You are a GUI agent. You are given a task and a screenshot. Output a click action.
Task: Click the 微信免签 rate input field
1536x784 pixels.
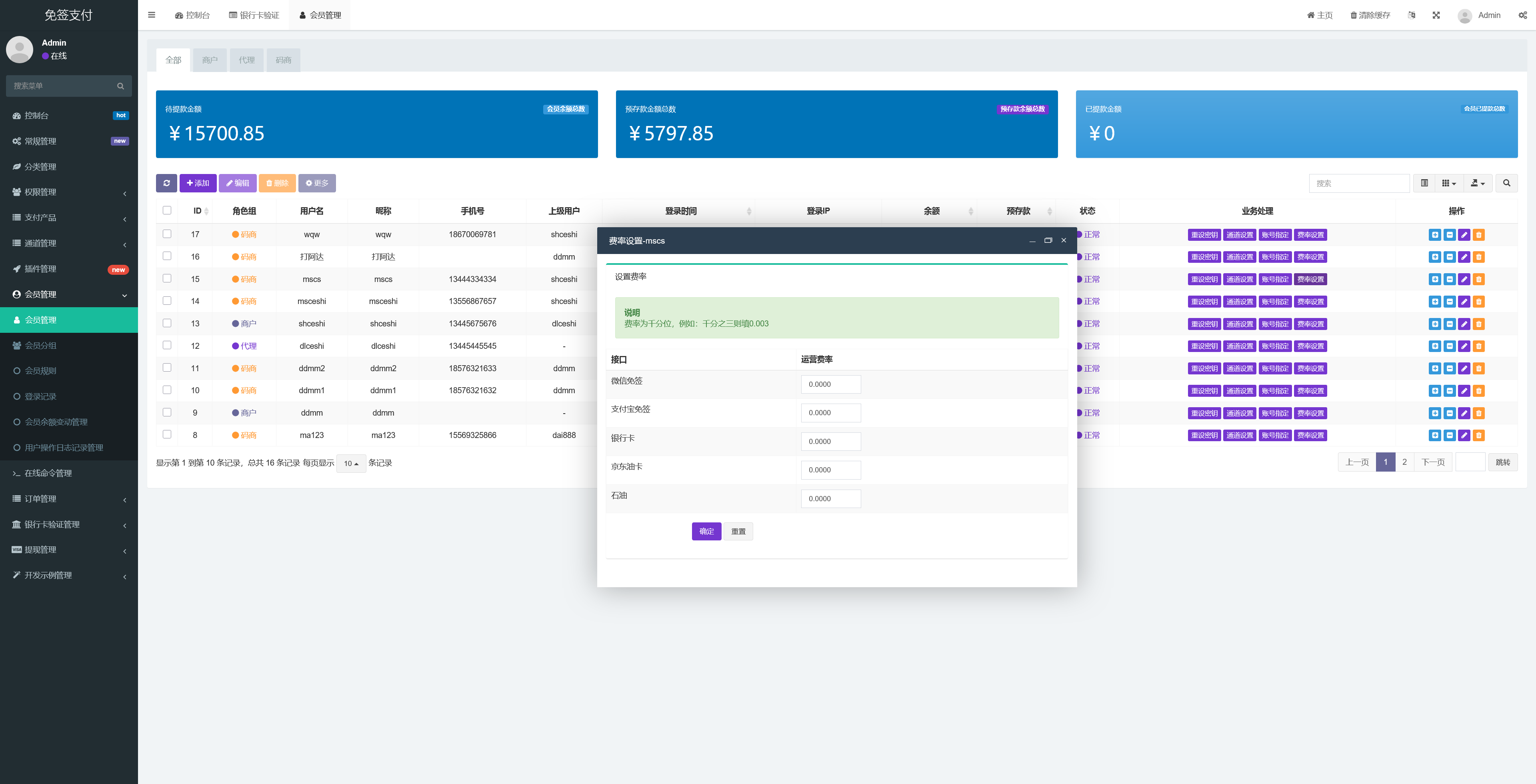click(x=831, y=384)
